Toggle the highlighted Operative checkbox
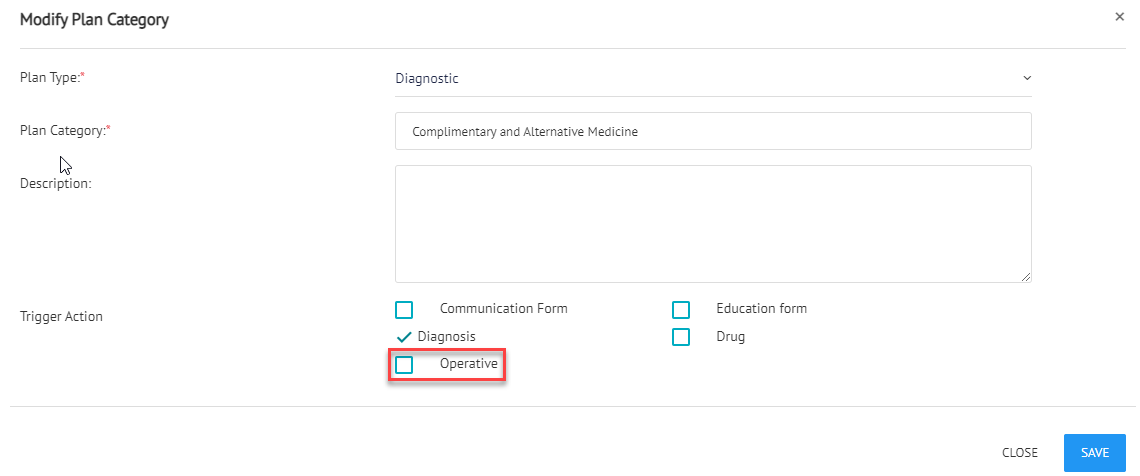This screenshot has width=1140, height=476. (404, 365)
